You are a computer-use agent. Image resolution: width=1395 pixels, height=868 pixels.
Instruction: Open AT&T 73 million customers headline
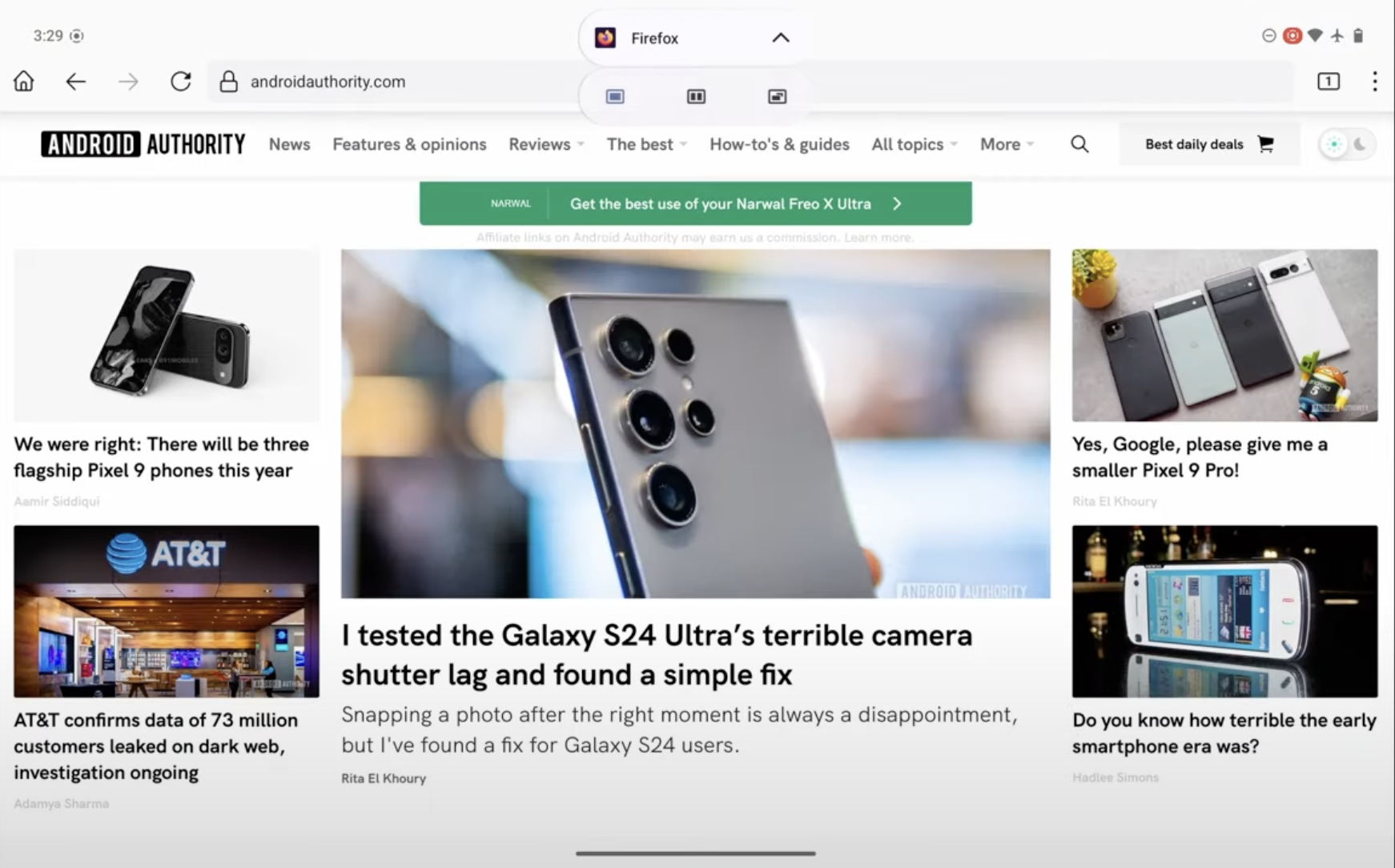pyautogui.click(x=155, y=746)
